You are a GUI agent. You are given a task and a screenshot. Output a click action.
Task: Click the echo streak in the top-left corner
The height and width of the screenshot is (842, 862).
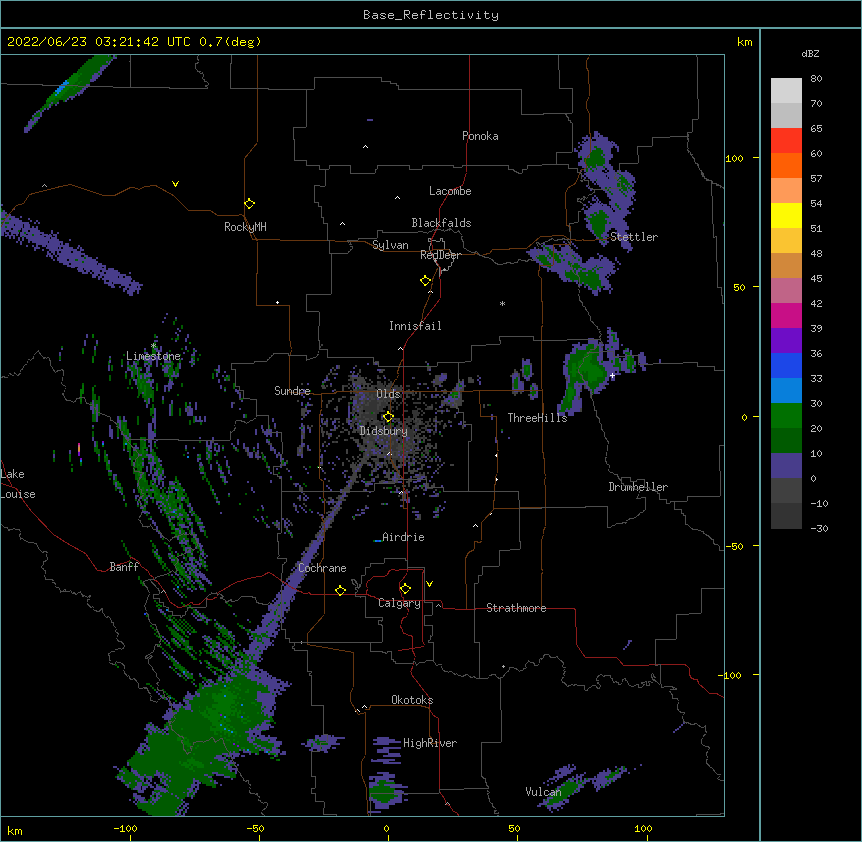[69, 91]
